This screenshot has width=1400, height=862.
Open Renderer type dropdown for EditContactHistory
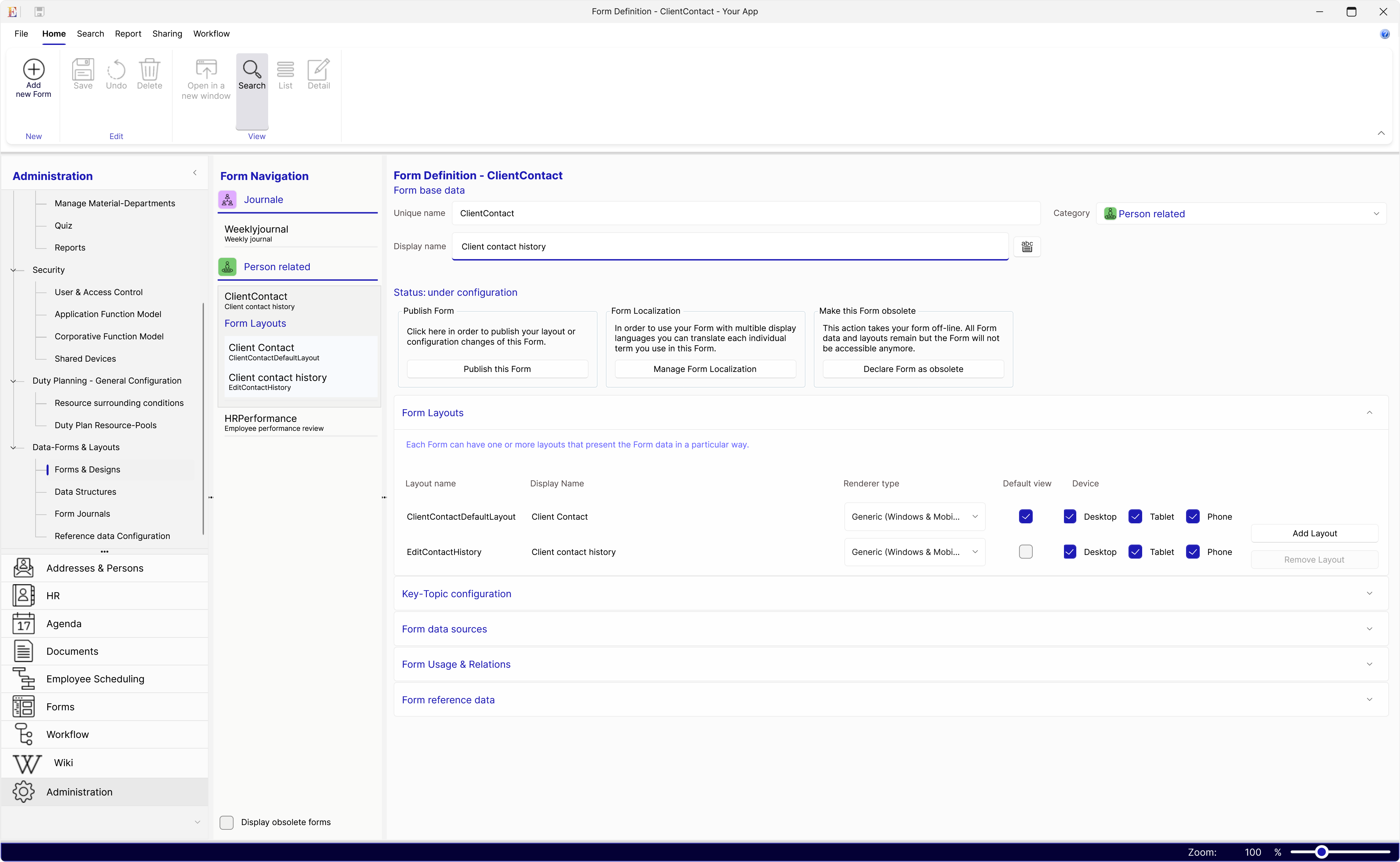tap(914, 552)
